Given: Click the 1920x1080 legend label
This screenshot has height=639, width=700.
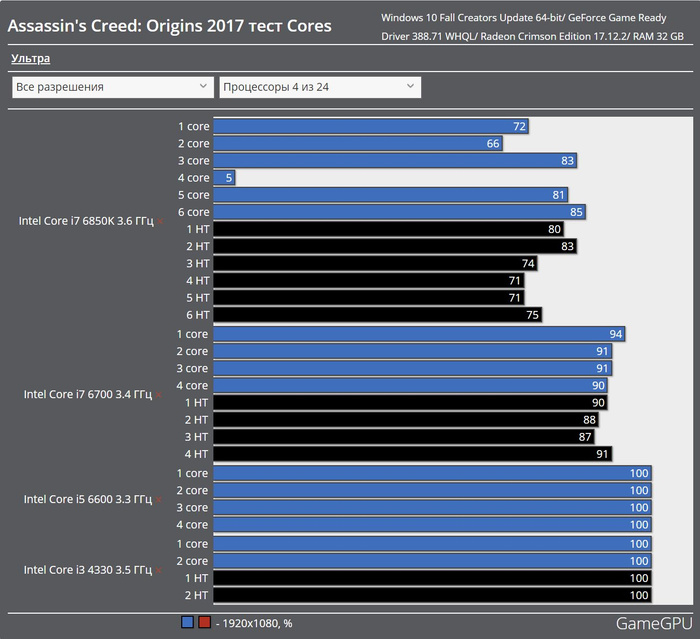Looking at the screenshot, I should click(x=255, y=622).
